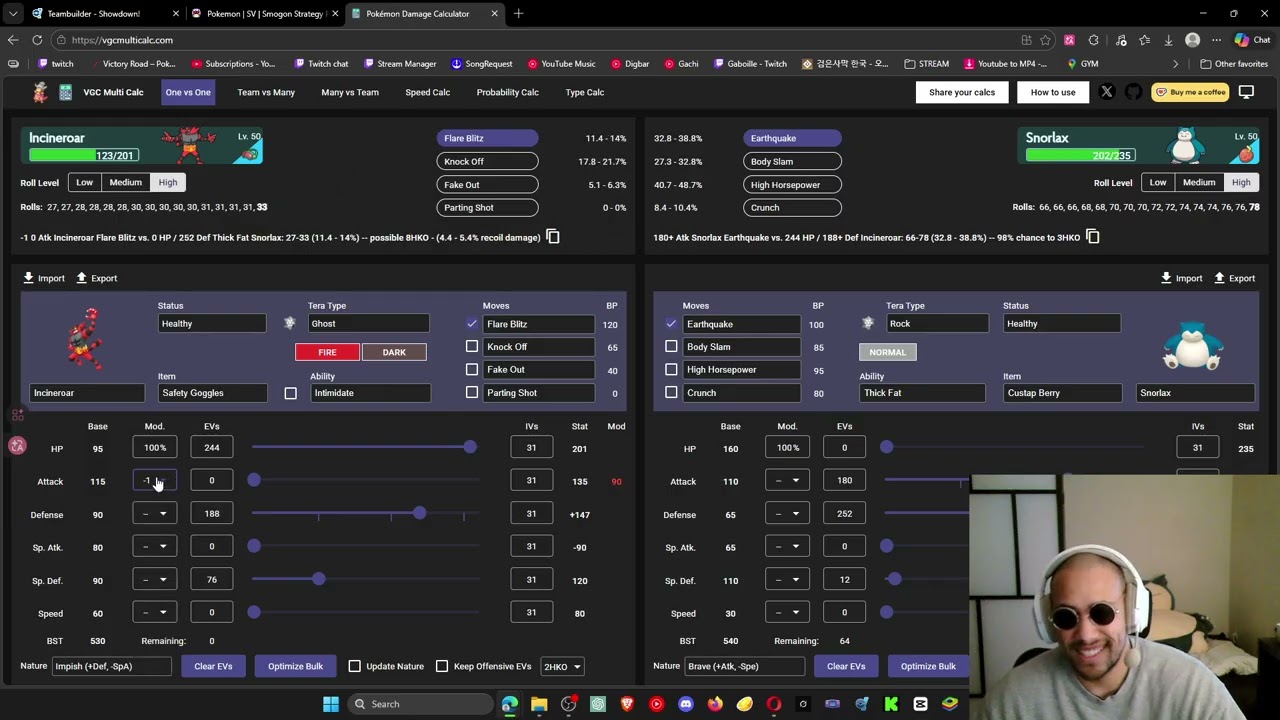Image resolution: width=1280 pixels, height=720 pixels.
Task: Copy the Incineroar Flare Blitz calc result
Action: 552,237
